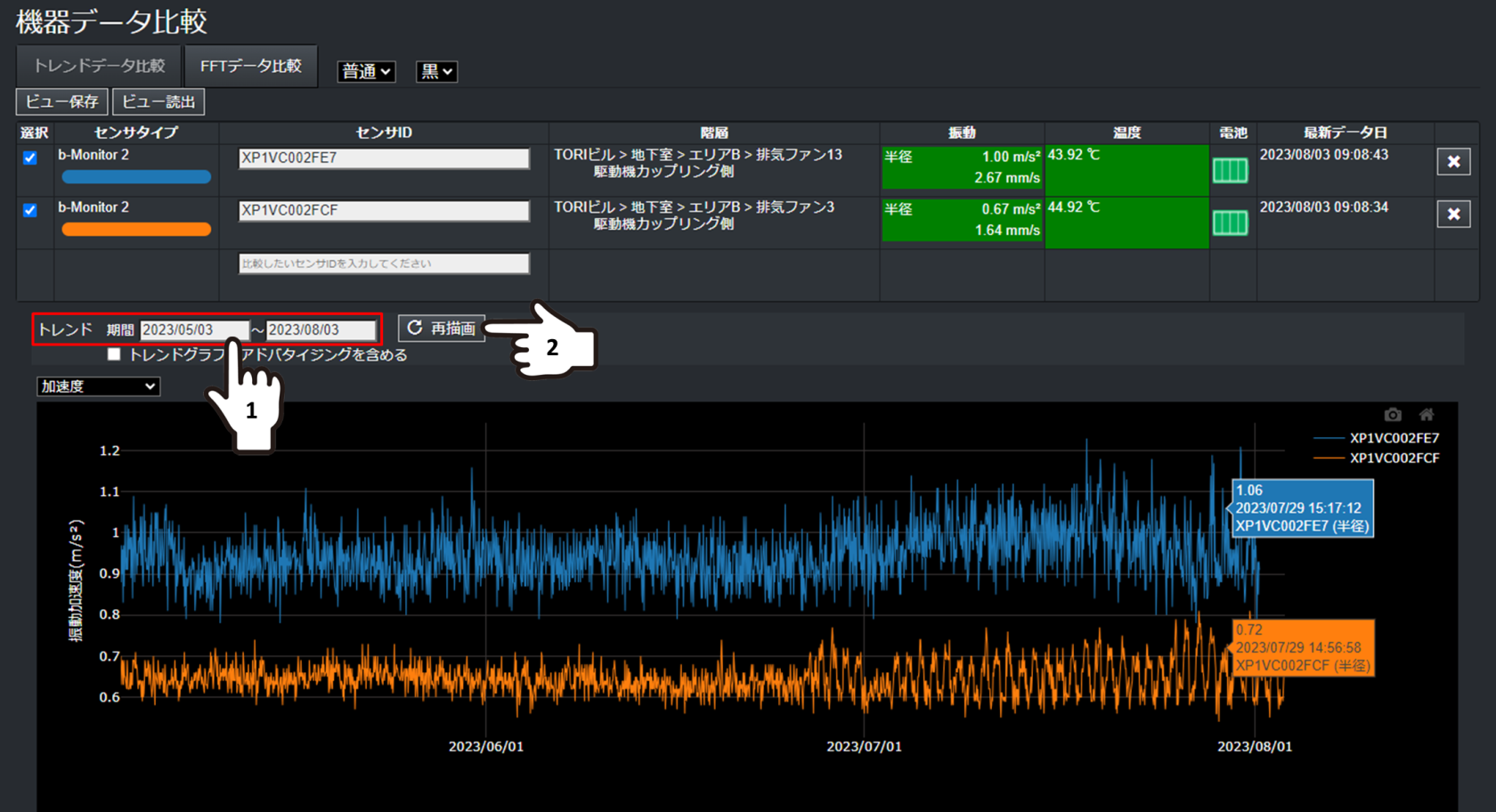The height and width of the screenshot is (812, 1496).
Task: Click temperature cell 44.92 ℃
Action: (x=1126, y=222)
